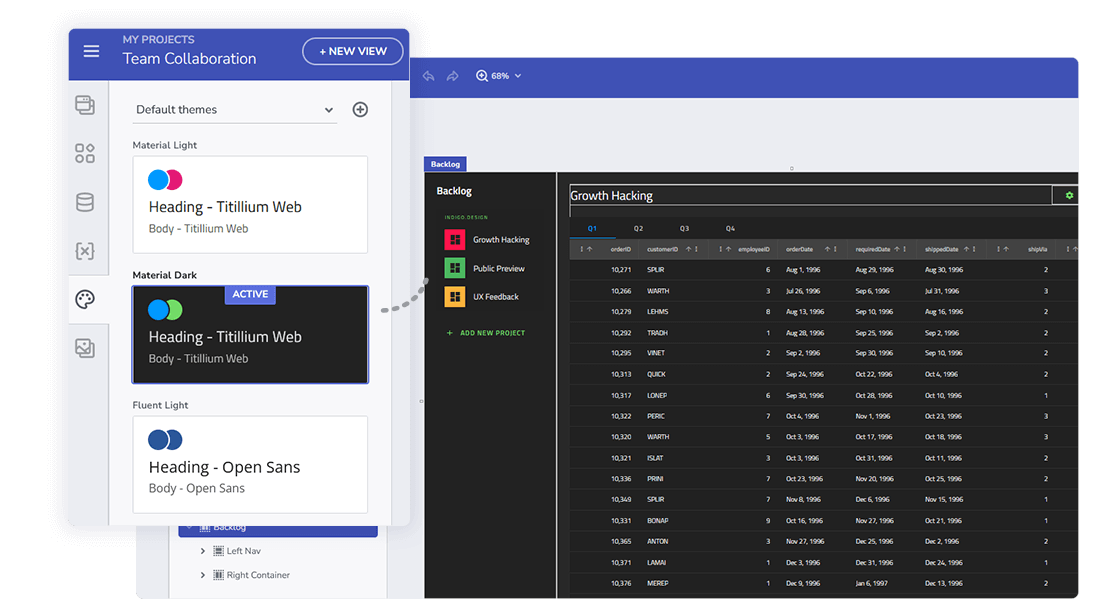The height and width of the screenshot is (607, 1100).
Task: Open the Screens panel in the sidebar
Action: [x=85, y=104]
